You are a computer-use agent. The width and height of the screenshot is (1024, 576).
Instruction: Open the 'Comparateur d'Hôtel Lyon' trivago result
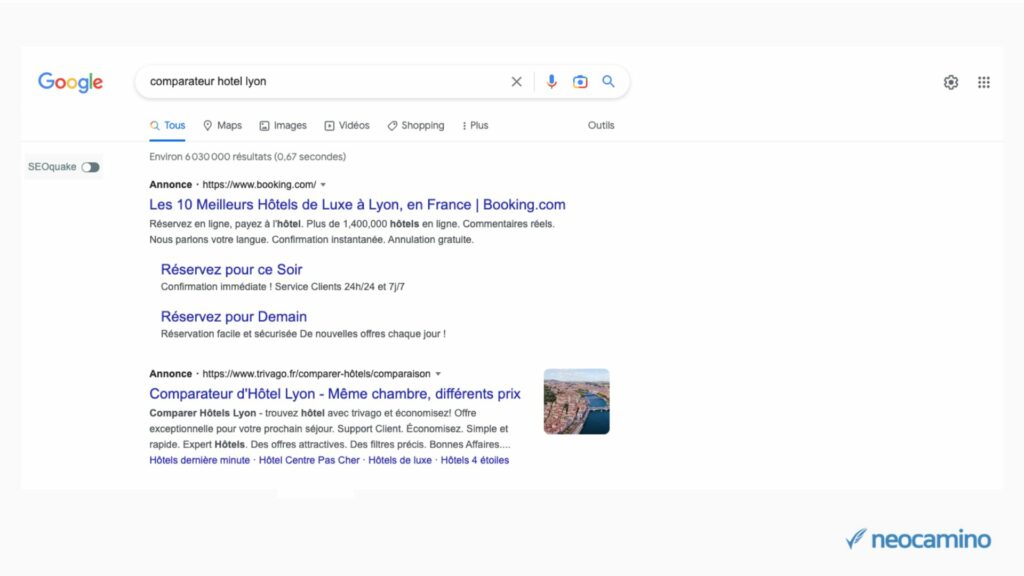click(335, 394)
